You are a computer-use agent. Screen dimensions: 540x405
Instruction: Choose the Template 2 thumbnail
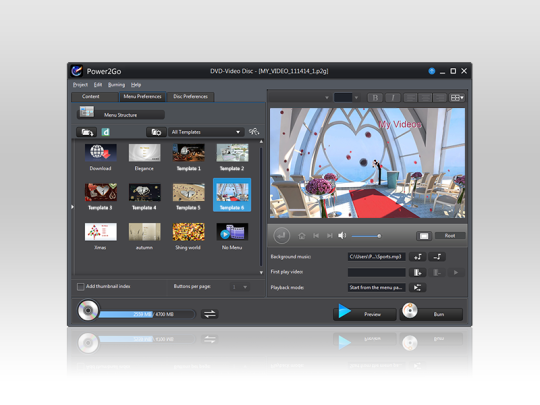[x=232, y=153]
